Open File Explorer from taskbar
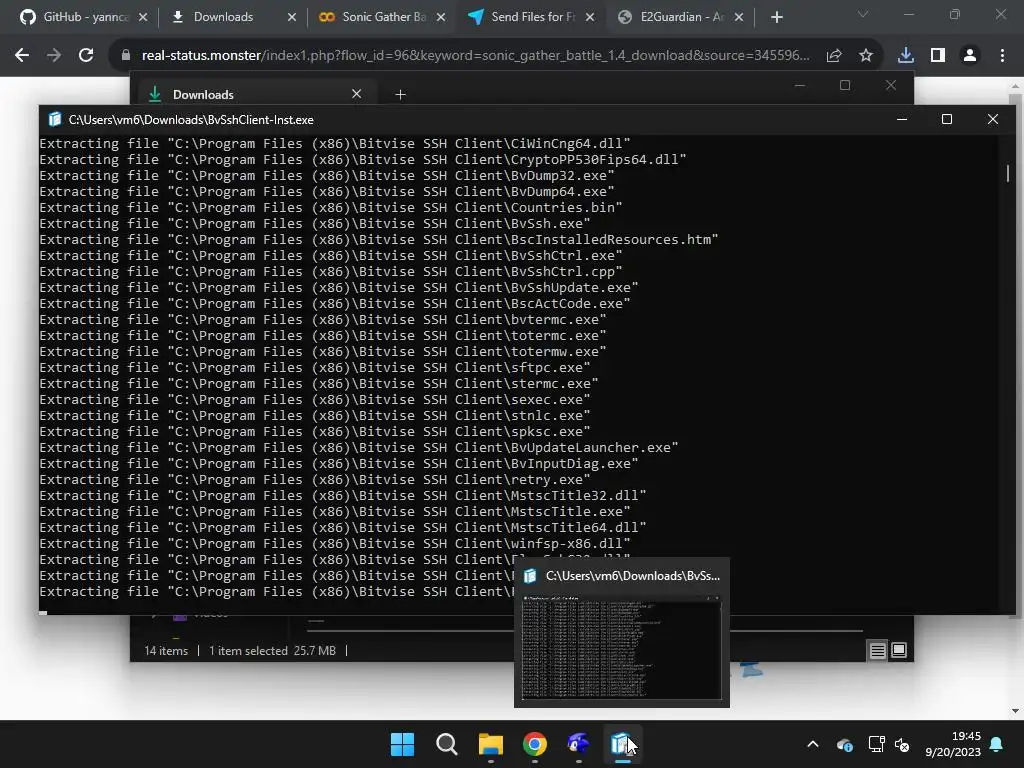The image size is (1024, 768). tap(490, 744)
